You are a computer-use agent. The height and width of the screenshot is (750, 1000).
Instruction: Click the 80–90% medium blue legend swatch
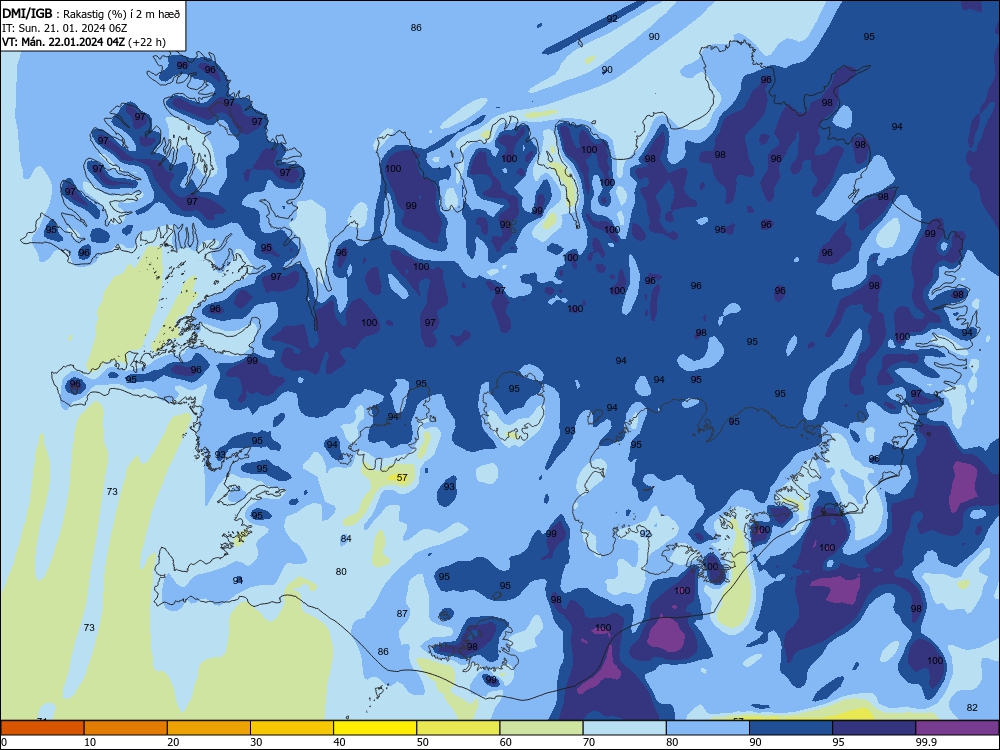(708, 728)
